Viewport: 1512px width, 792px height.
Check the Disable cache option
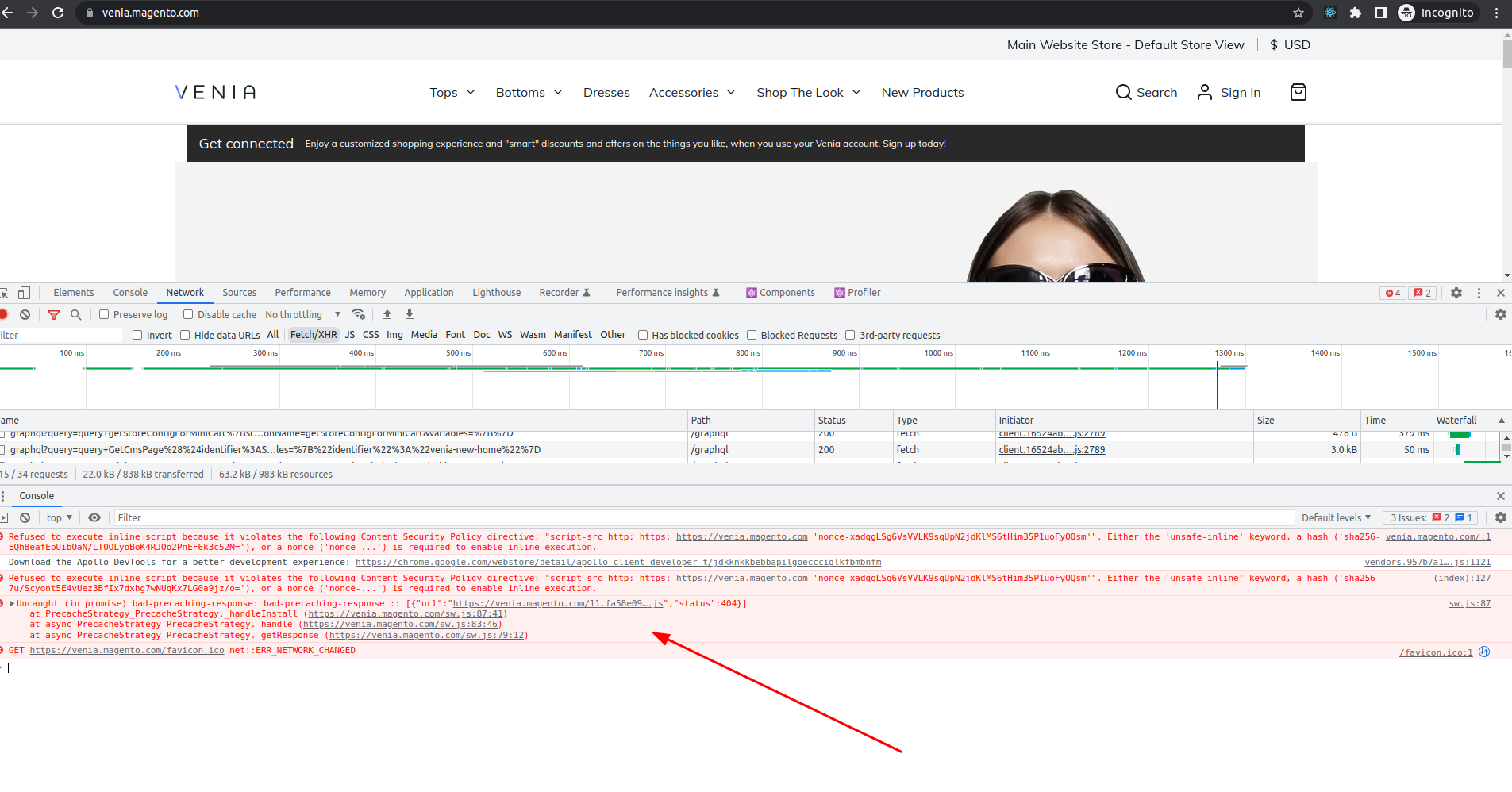(187, 314)
